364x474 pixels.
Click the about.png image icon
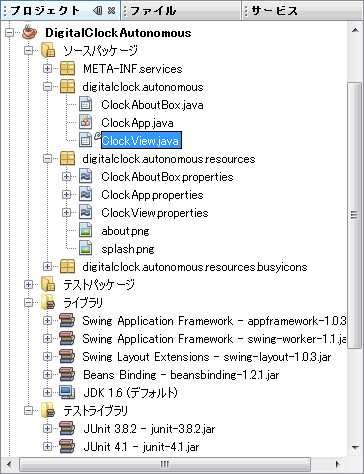coord(85,230)
